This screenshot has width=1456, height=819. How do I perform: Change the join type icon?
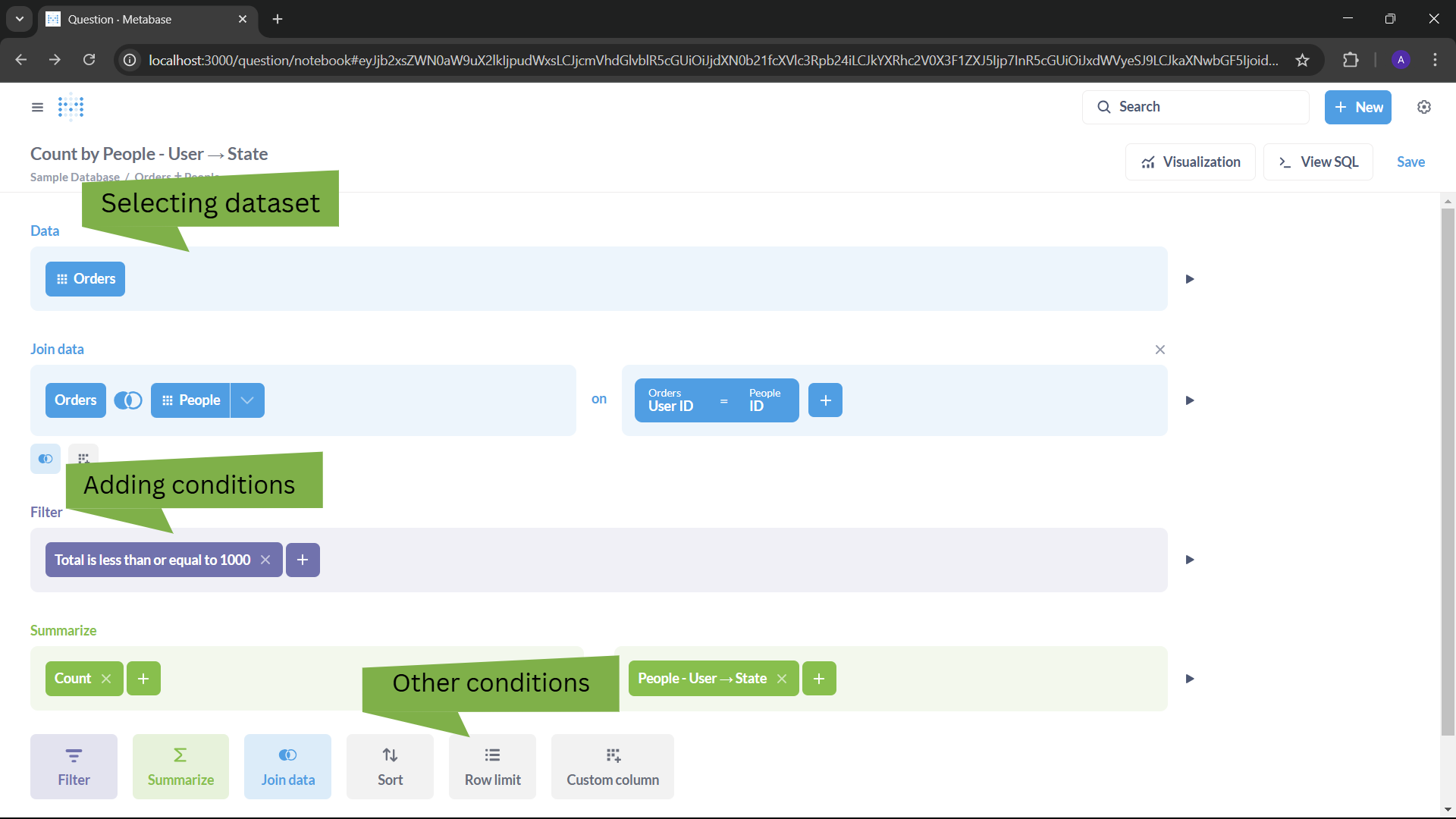click(x=128, y=400)
